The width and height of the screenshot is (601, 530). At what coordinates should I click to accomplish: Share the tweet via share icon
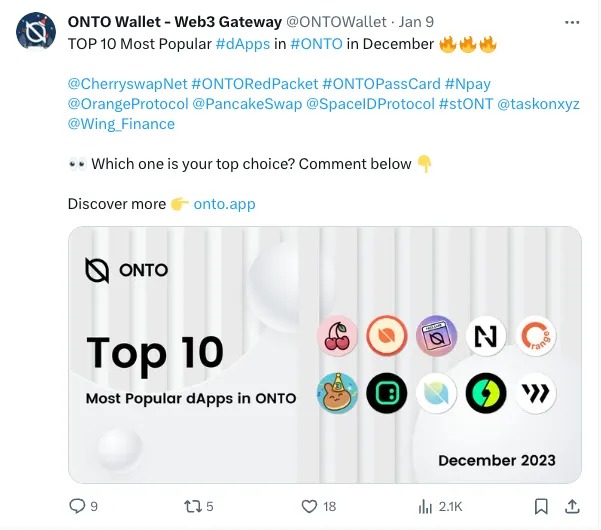point(573,506)
